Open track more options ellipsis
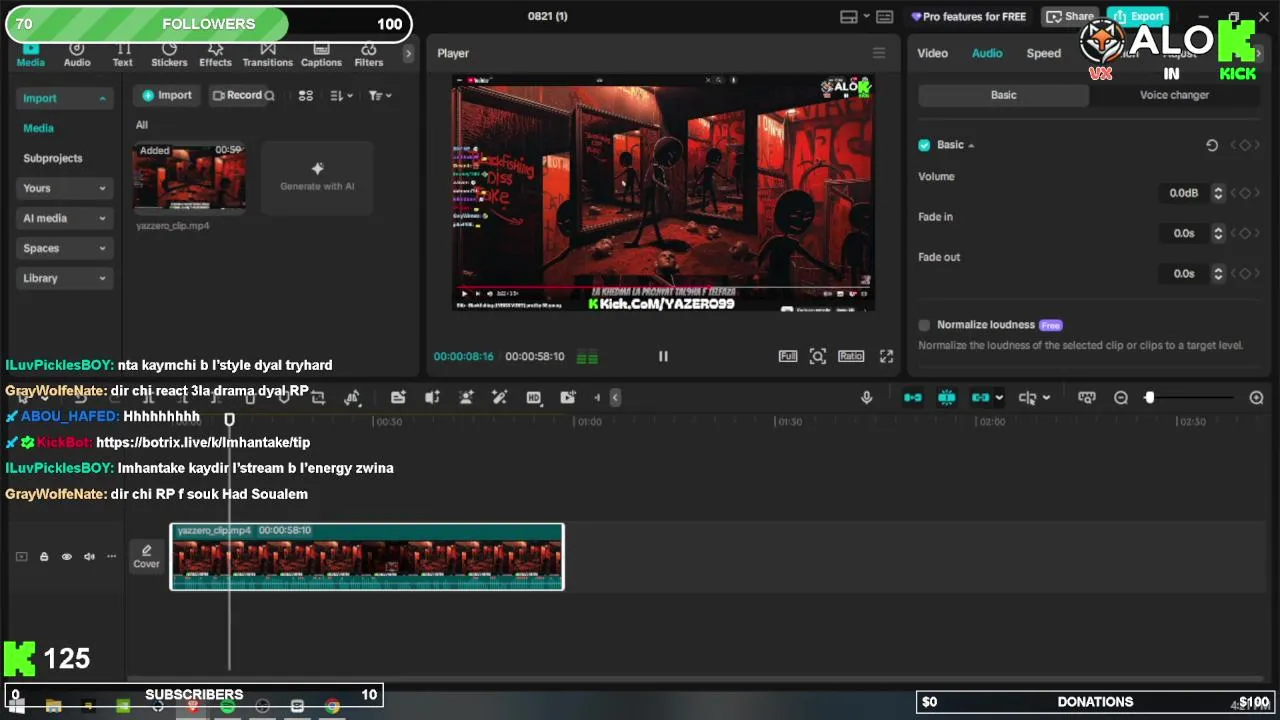Viewport: 1280px width, 720px height. [111, 557]
